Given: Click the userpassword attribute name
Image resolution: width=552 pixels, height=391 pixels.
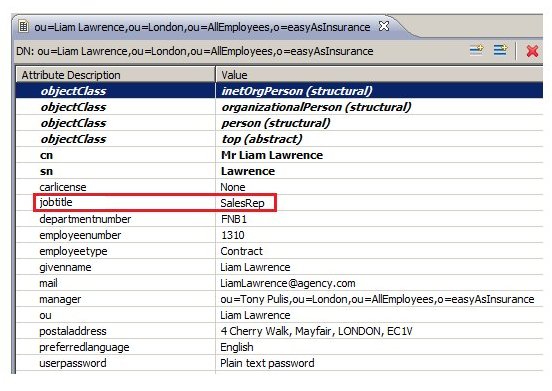Looking at the screenshot, I should point(73,363).
